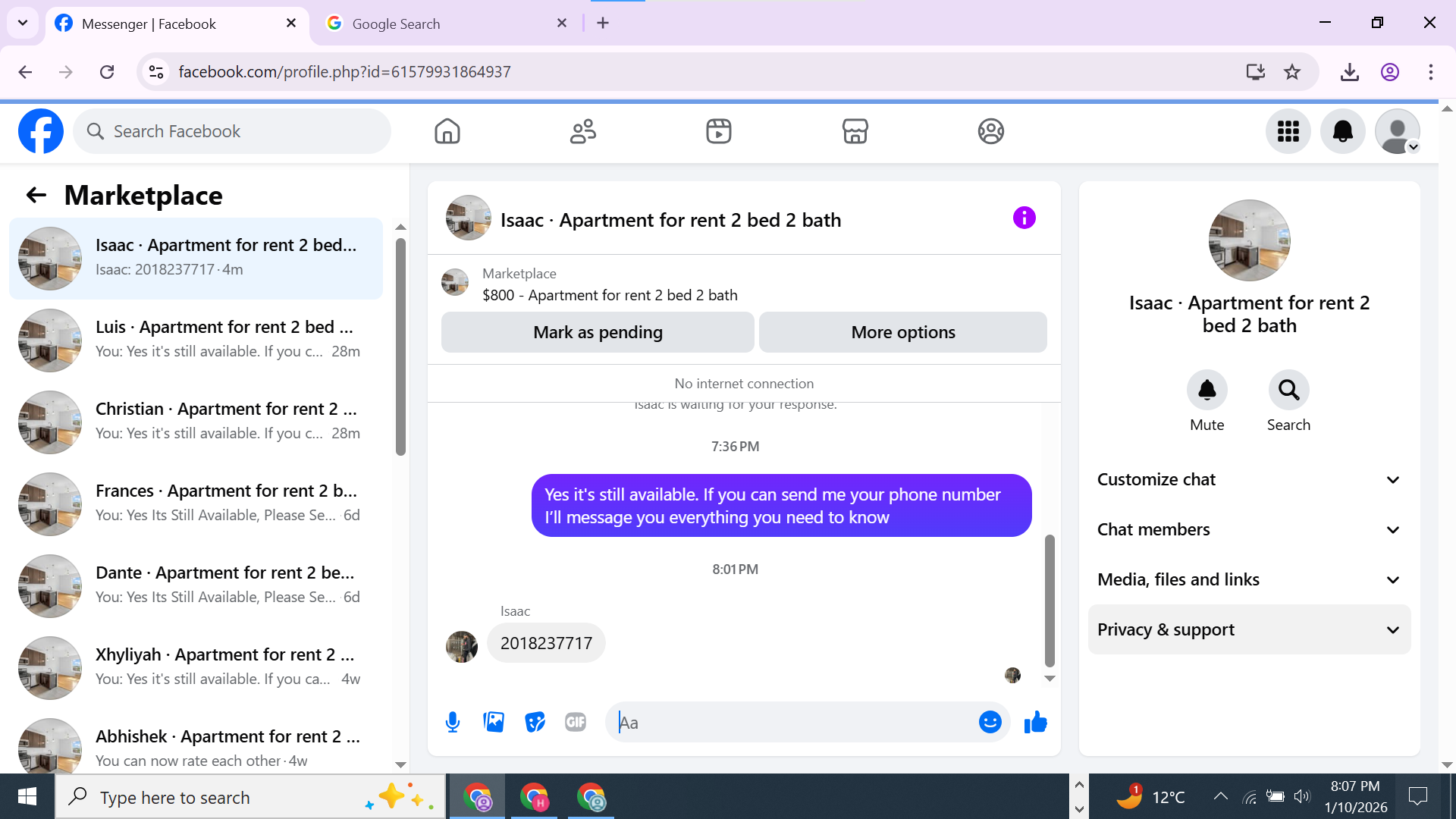Screen dimensions: 1456x819
Task: Expand the Chat members section
Action: (1249, 529)
